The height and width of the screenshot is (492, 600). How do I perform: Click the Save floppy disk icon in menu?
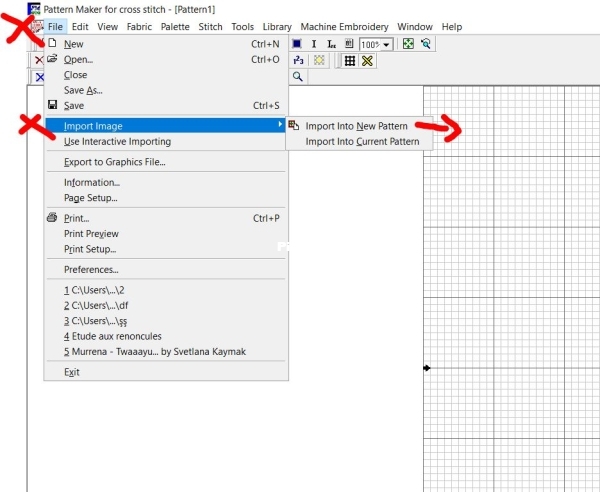tap(52, 105)
